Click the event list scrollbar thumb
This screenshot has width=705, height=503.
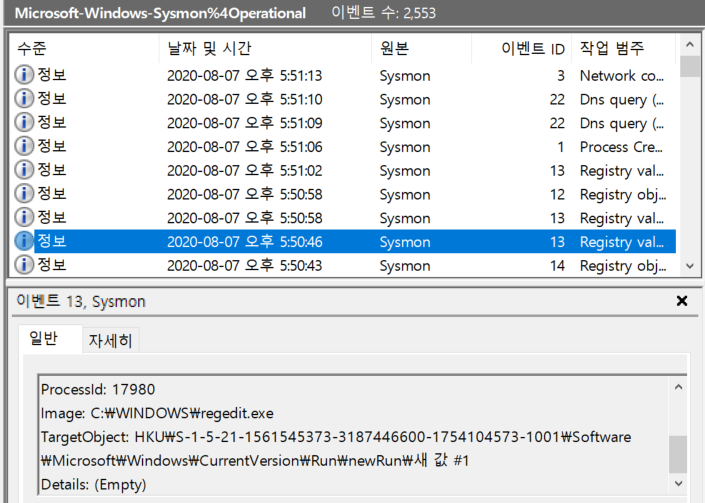[690, 67]
